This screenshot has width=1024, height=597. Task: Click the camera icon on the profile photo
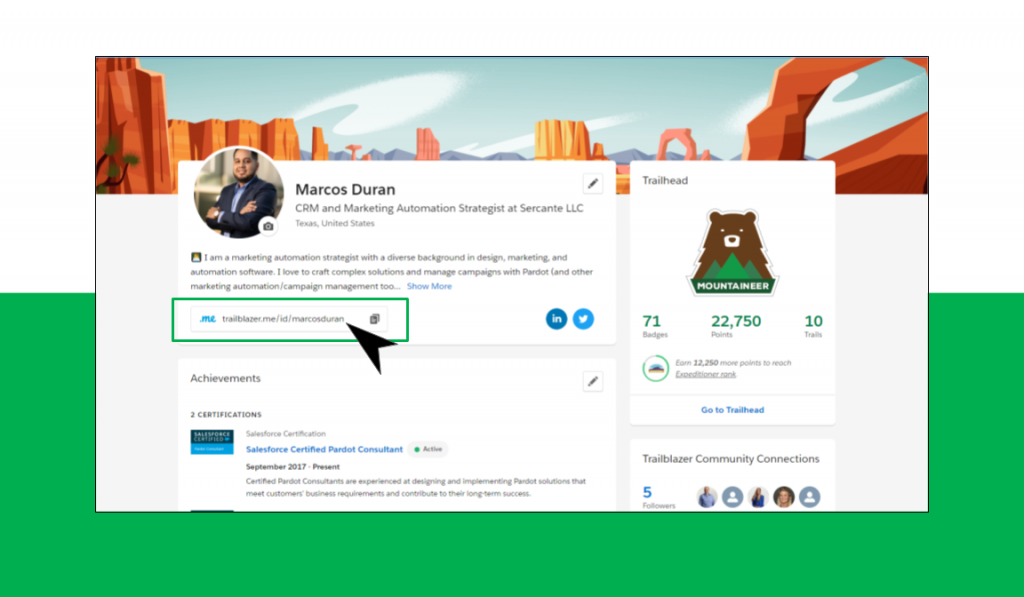(x=268, y=226)
